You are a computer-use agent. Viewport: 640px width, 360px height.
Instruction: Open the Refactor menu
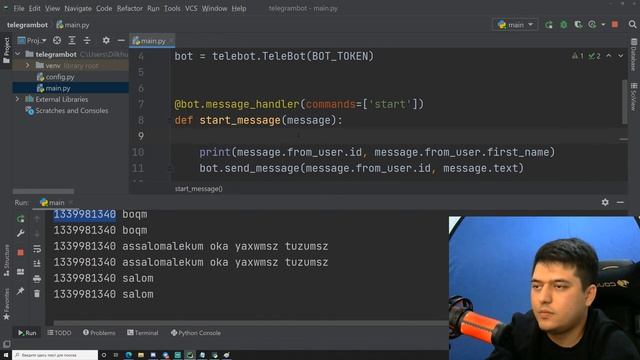(129, 8)
